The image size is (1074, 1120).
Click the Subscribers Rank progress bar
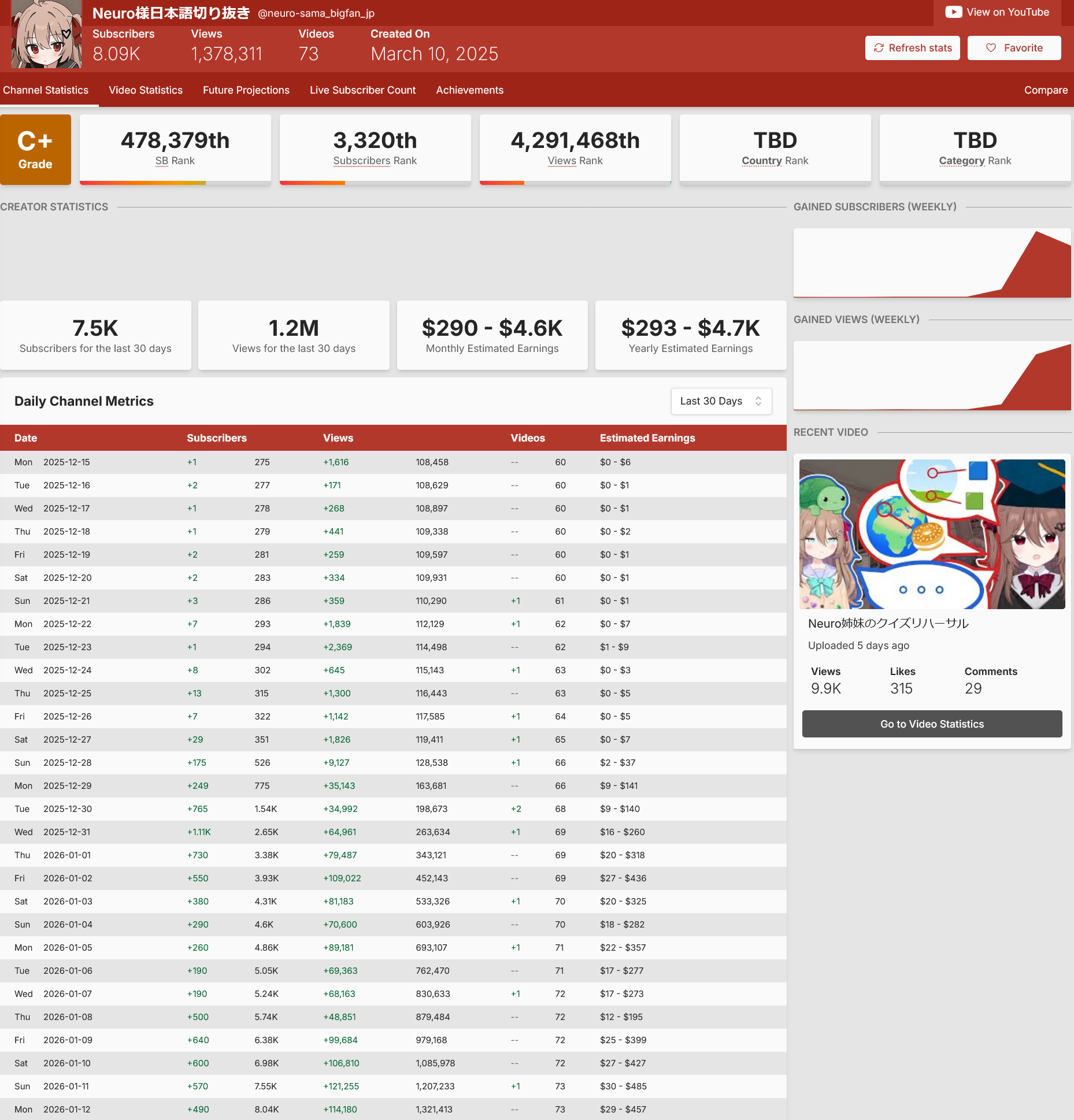pyautogui.click(x=375, y=183)
